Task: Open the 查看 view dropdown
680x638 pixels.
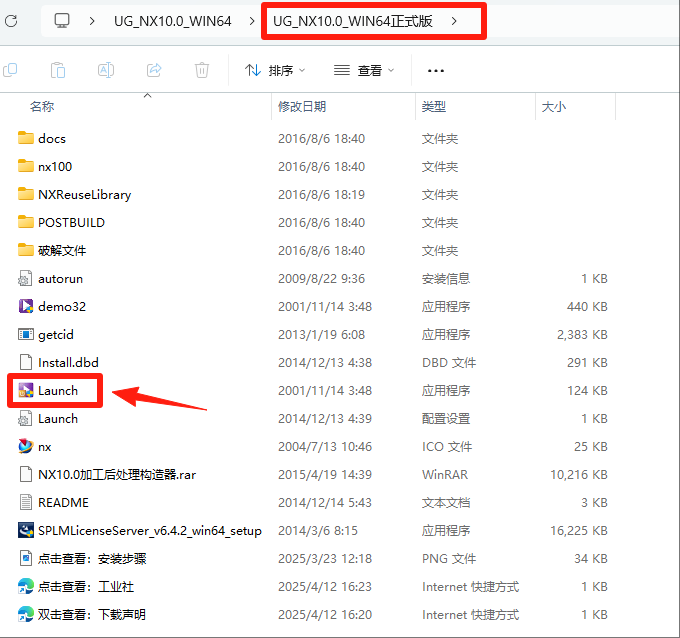Action: click(364, 70)
